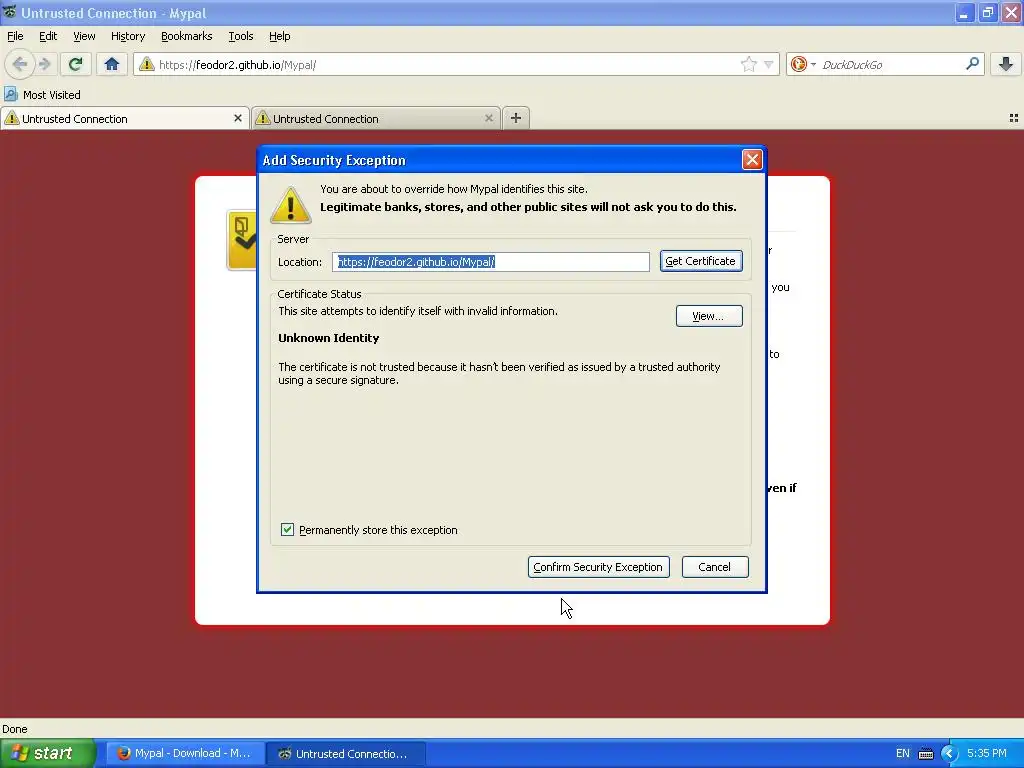Open the Windows start menu
The height and width of the screenshot is (768, 1024).
click(47, 753)
